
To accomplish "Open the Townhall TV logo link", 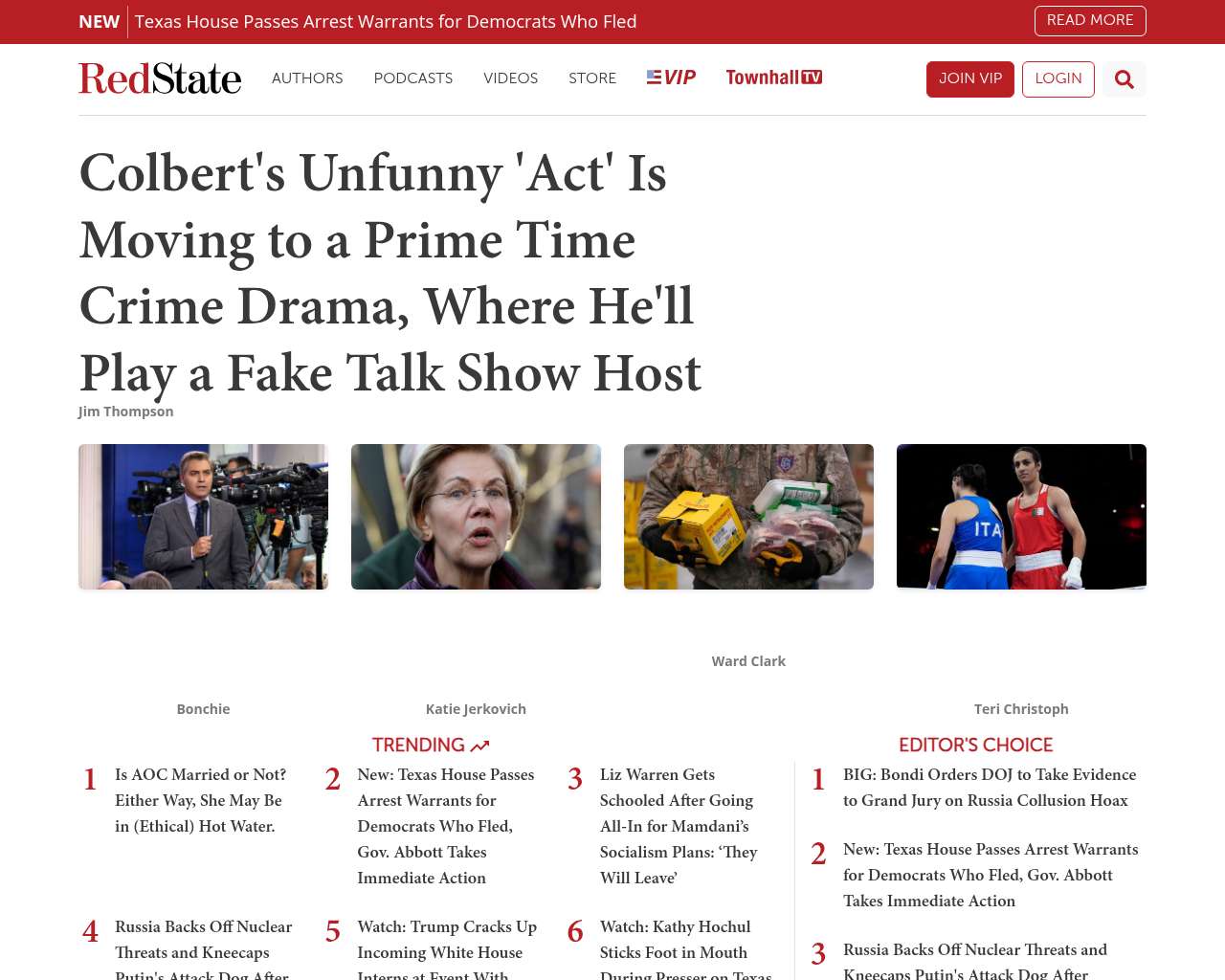I will click(x=773, y=78).
